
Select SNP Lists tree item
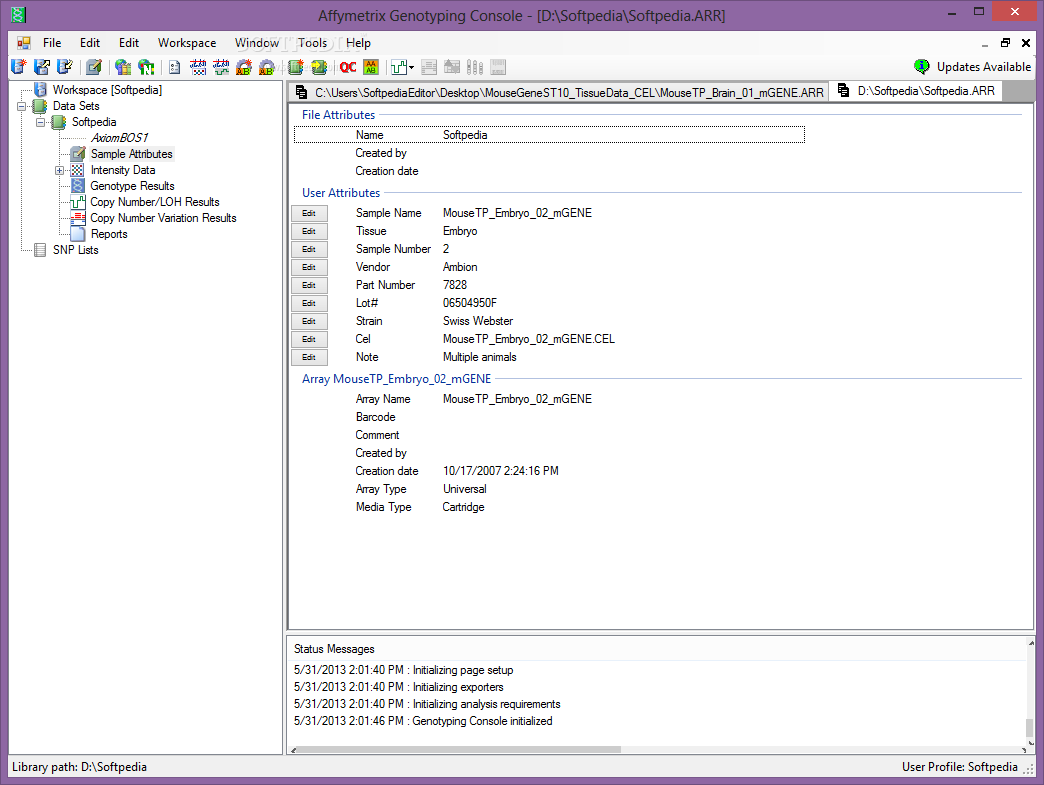[75, 250]
